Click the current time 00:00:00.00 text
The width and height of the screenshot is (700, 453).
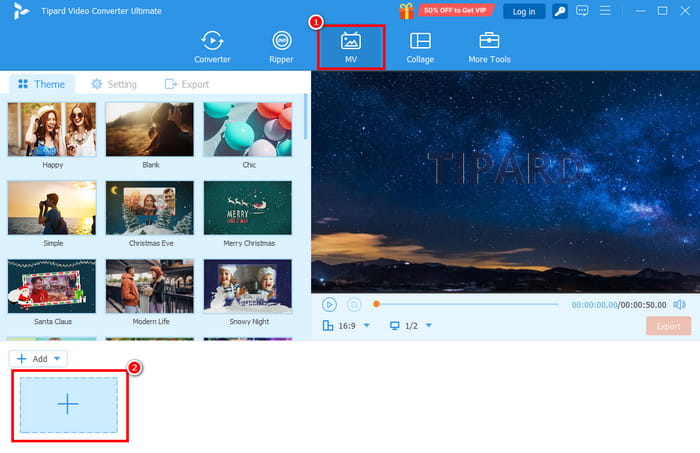(x=595, y=305)
